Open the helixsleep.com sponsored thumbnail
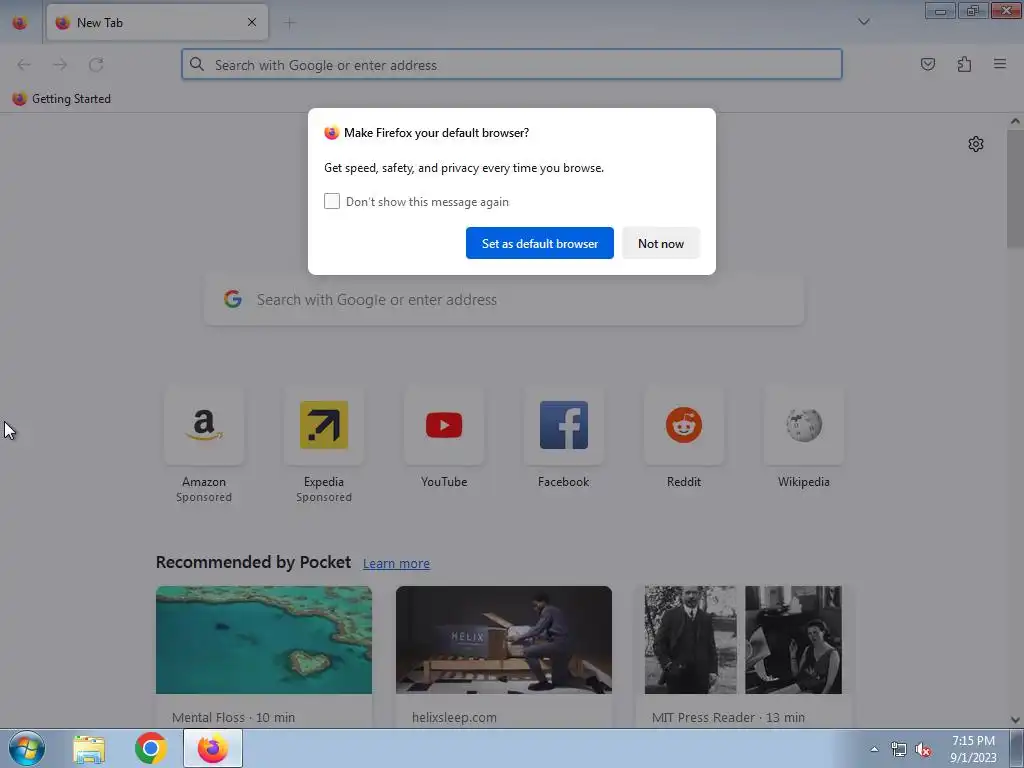This screenshot has width=1024, height=768. pos(504,640)
